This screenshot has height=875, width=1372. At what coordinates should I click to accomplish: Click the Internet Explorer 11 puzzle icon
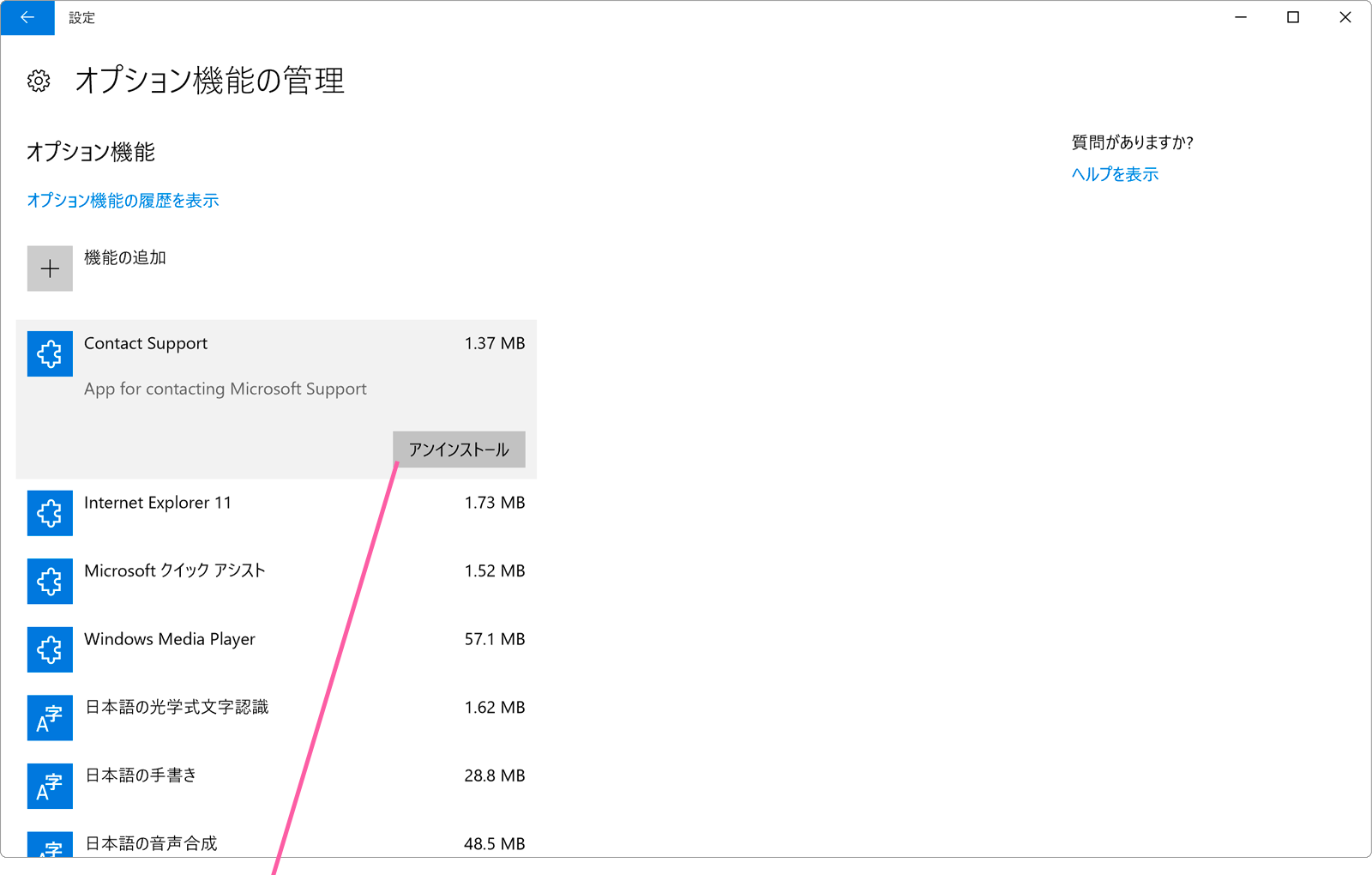50,513
